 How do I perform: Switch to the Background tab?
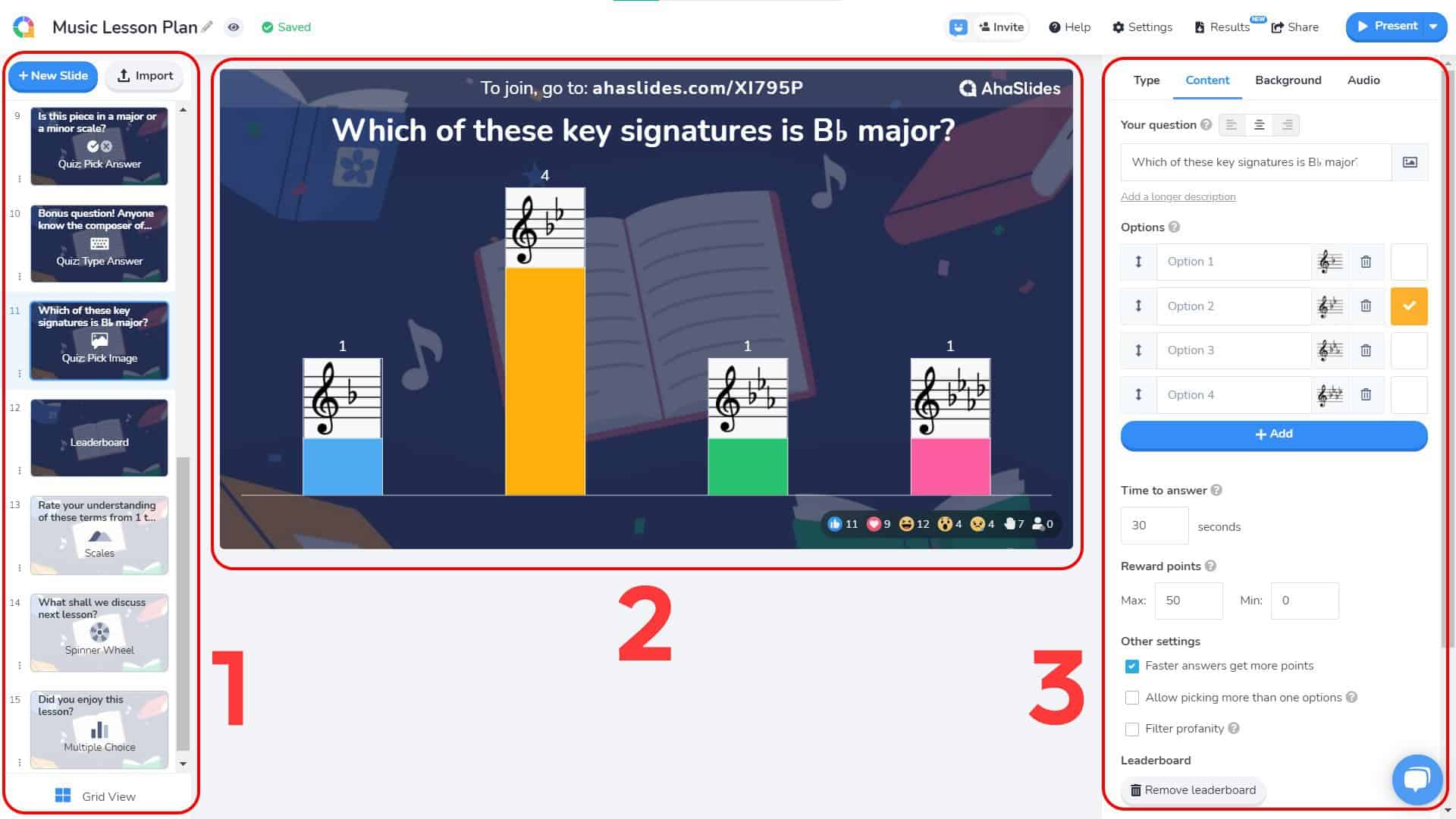tap(1288, 80)
